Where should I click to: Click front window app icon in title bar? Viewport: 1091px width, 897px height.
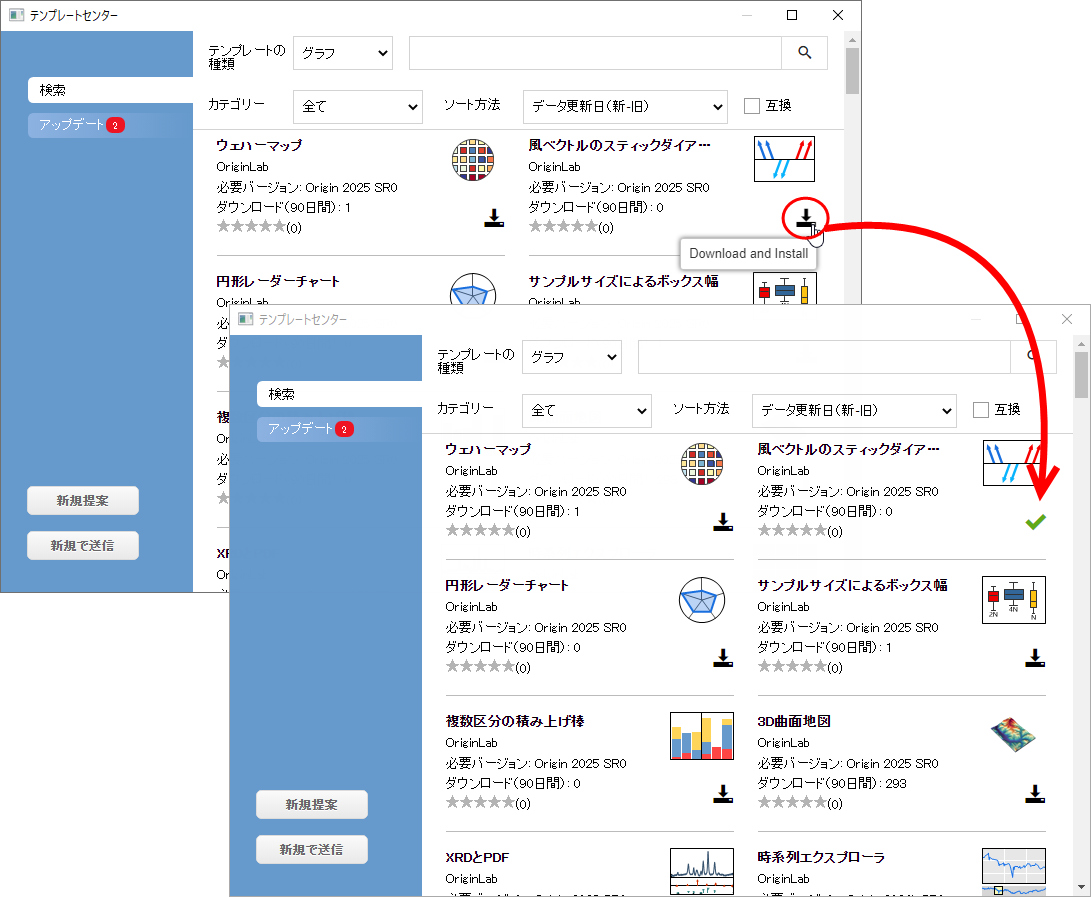245,319
